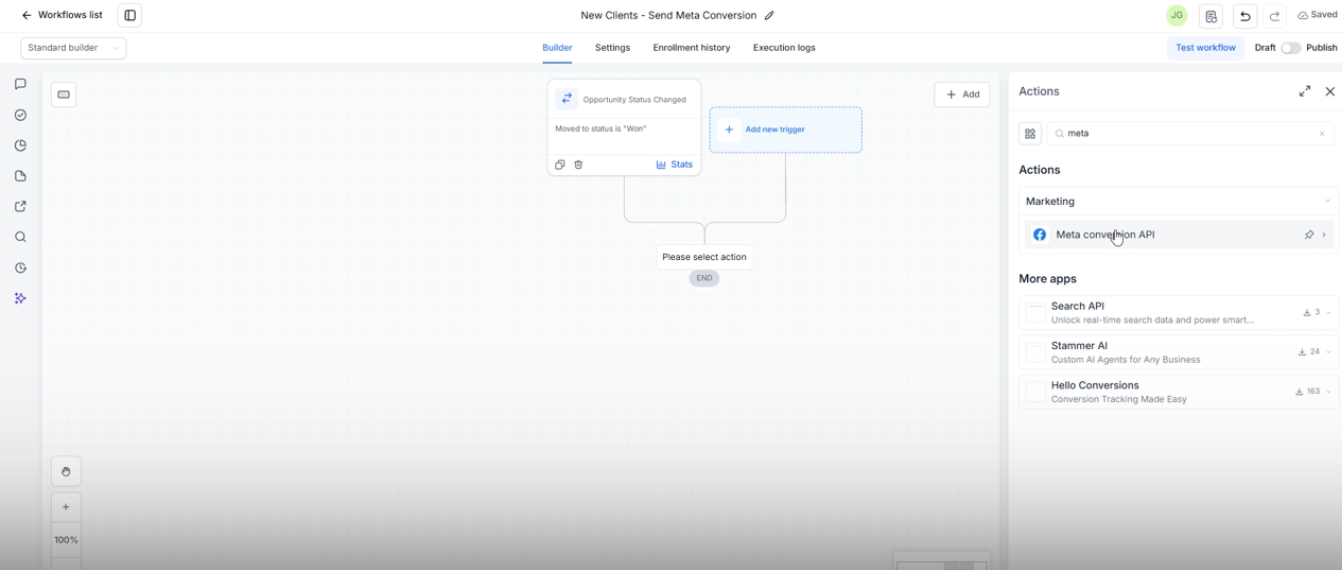1342x570 pixels.
Task: Open the pie chart icon in sidebar
Action: click(20, 145)
